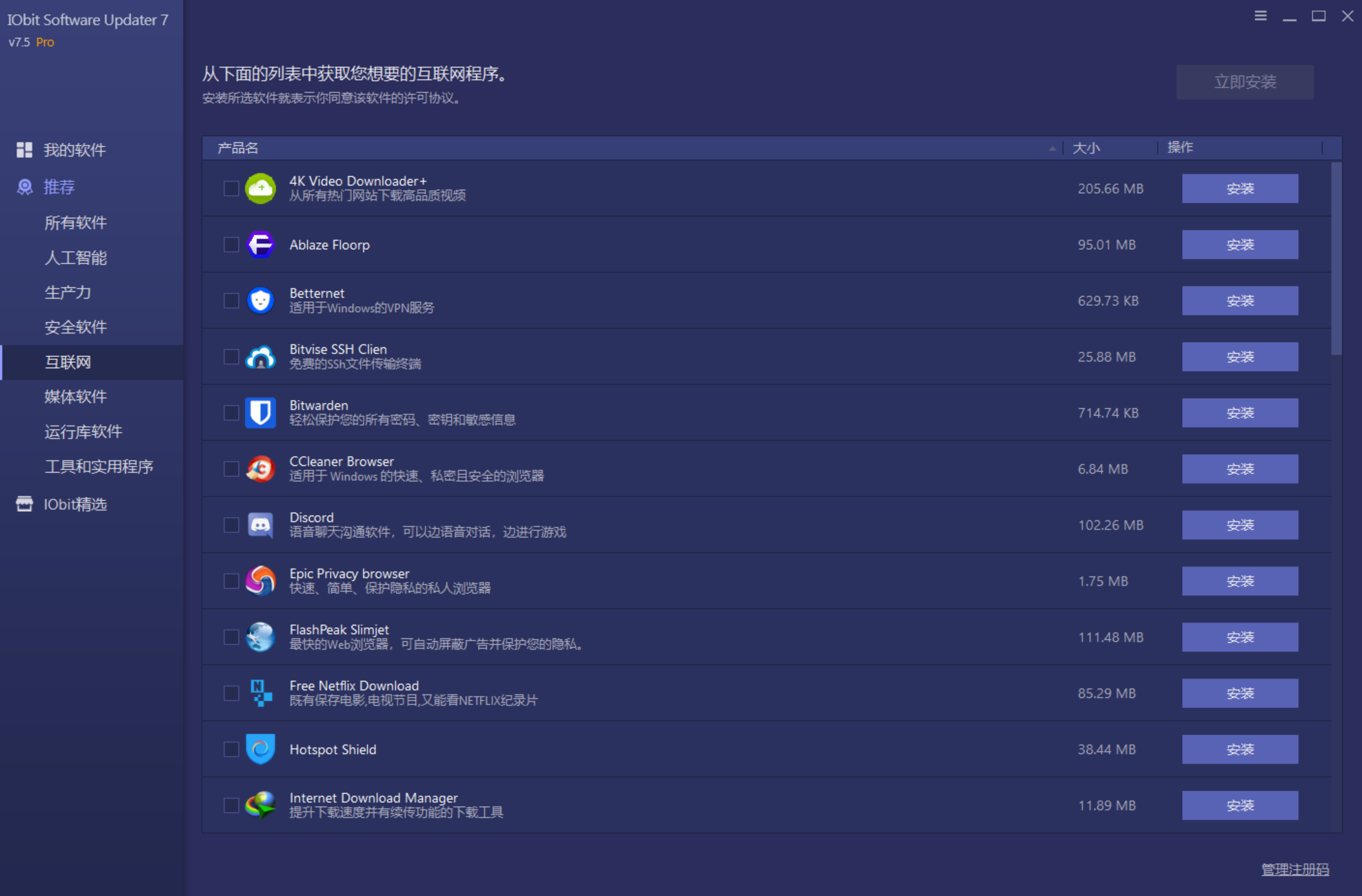Install Epic Privacy browser

[1239, 581]
